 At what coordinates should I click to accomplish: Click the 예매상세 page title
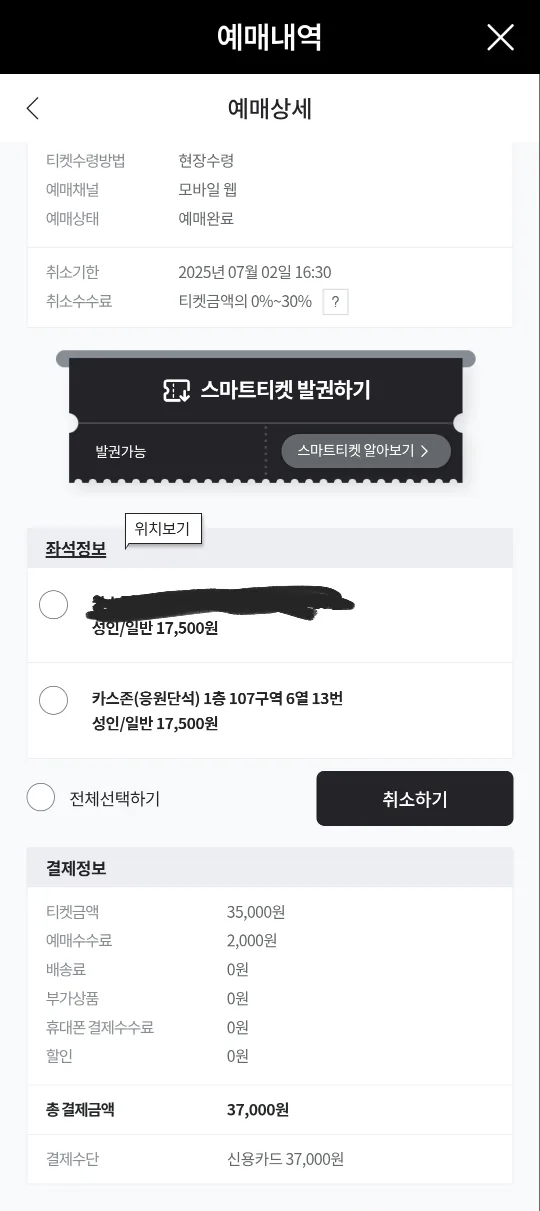tap(270, 108)
